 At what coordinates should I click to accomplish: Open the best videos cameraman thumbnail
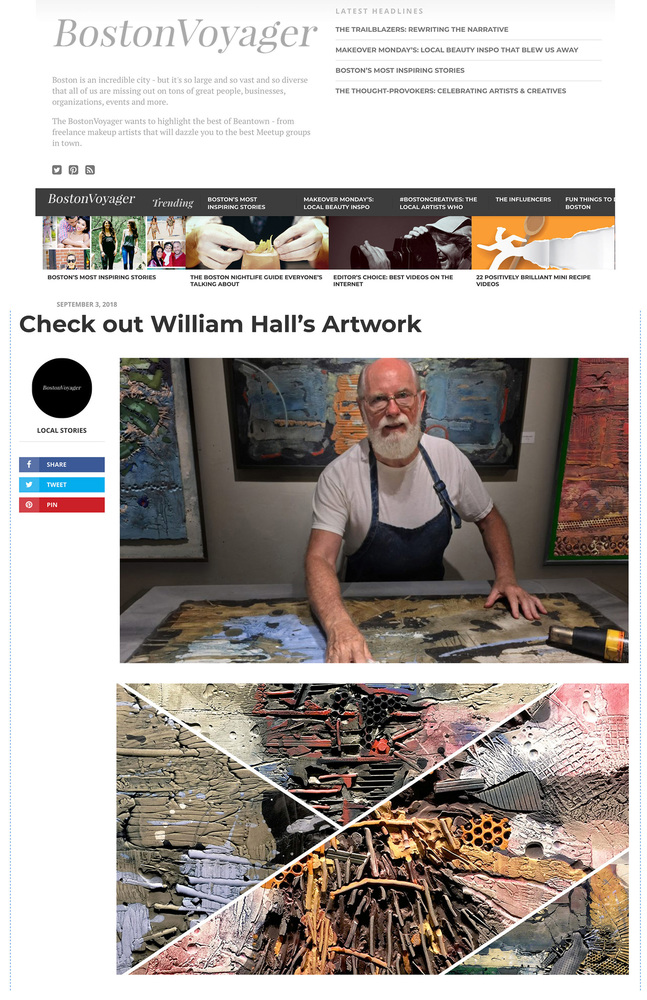coord(400,242)
